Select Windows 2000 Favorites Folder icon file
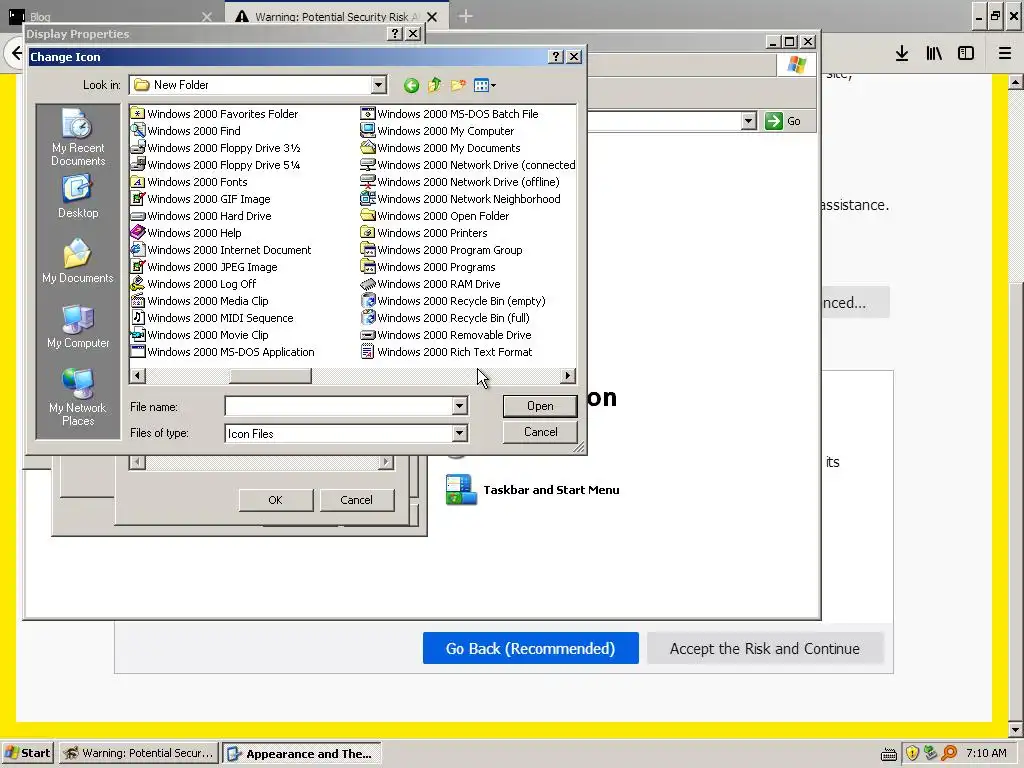This screenshot has width=1024, height=768. coord(214,114)
